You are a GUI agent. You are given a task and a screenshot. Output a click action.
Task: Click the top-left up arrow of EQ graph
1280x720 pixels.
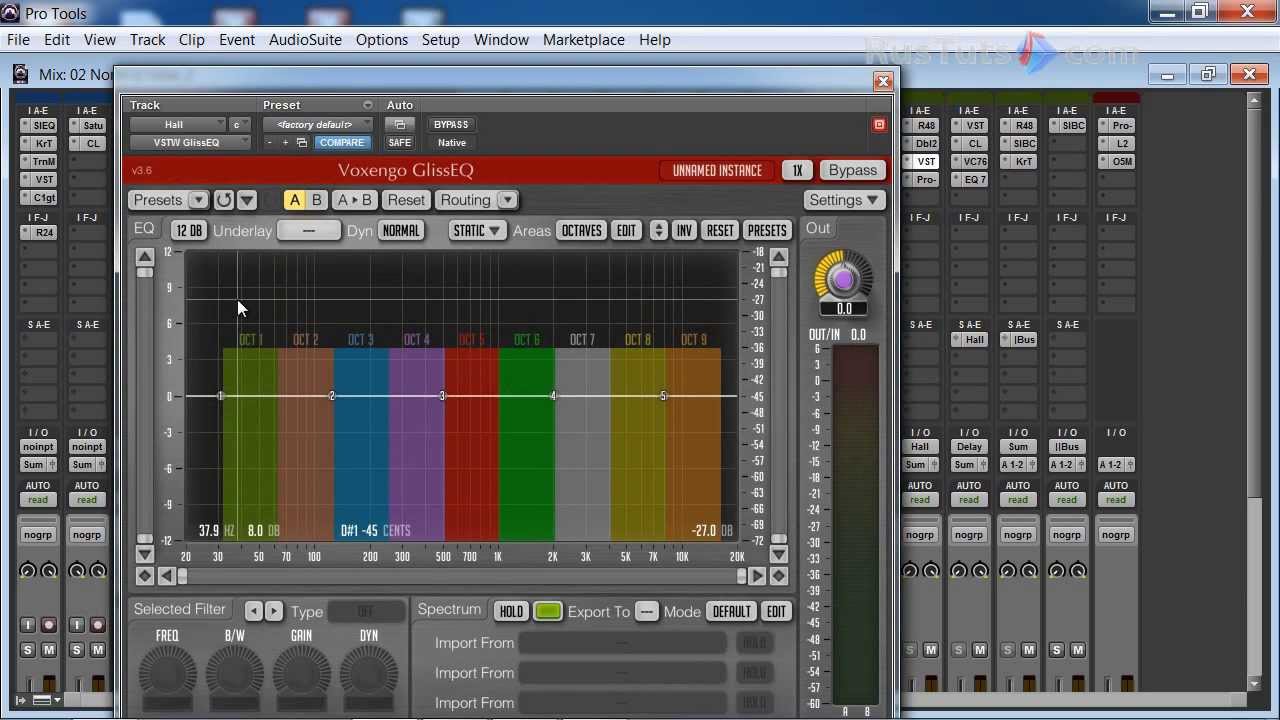click(x=145, y=257)
